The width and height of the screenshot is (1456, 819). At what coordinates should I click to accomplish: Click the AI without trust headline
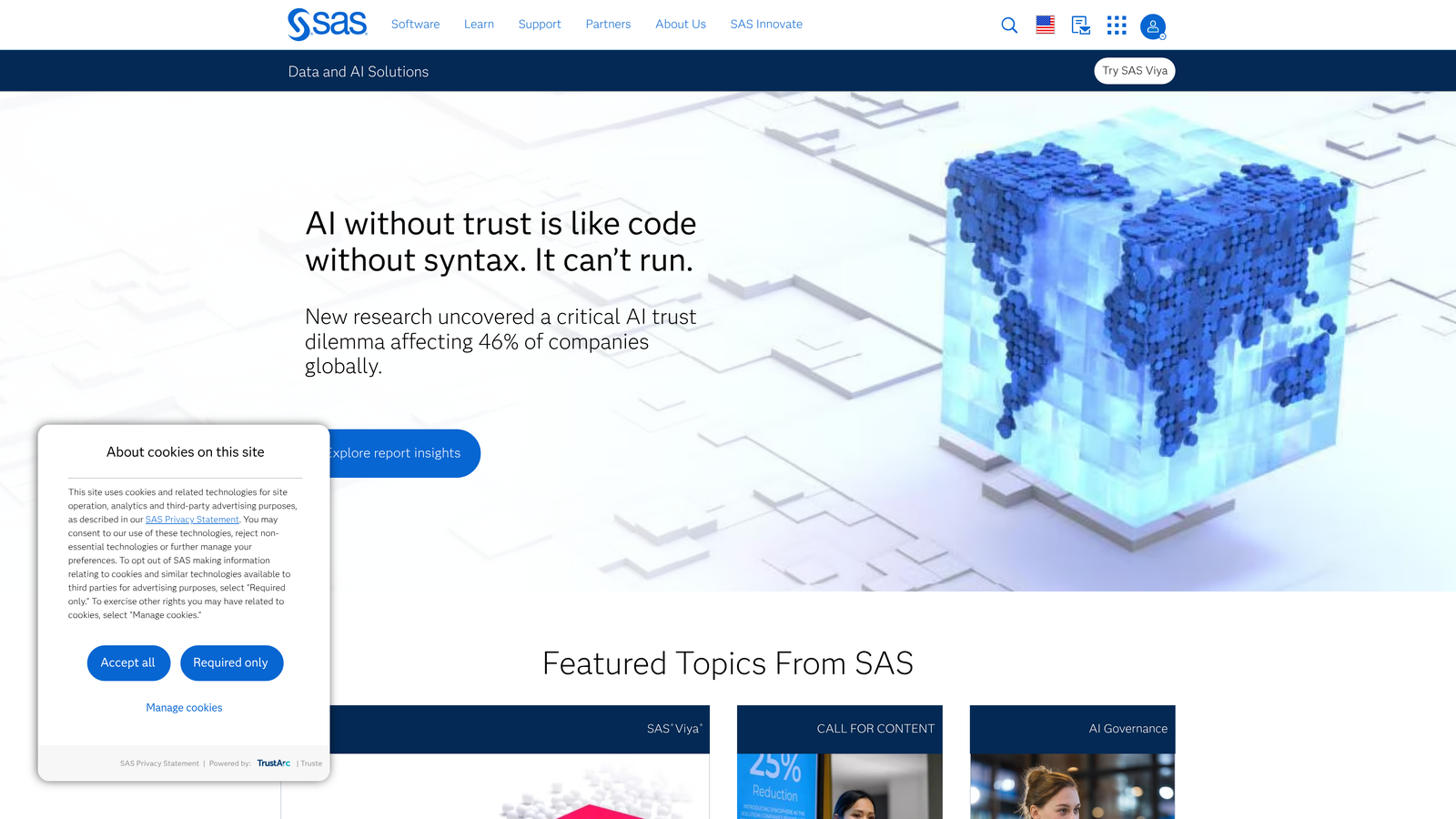(x=500, y=242)
